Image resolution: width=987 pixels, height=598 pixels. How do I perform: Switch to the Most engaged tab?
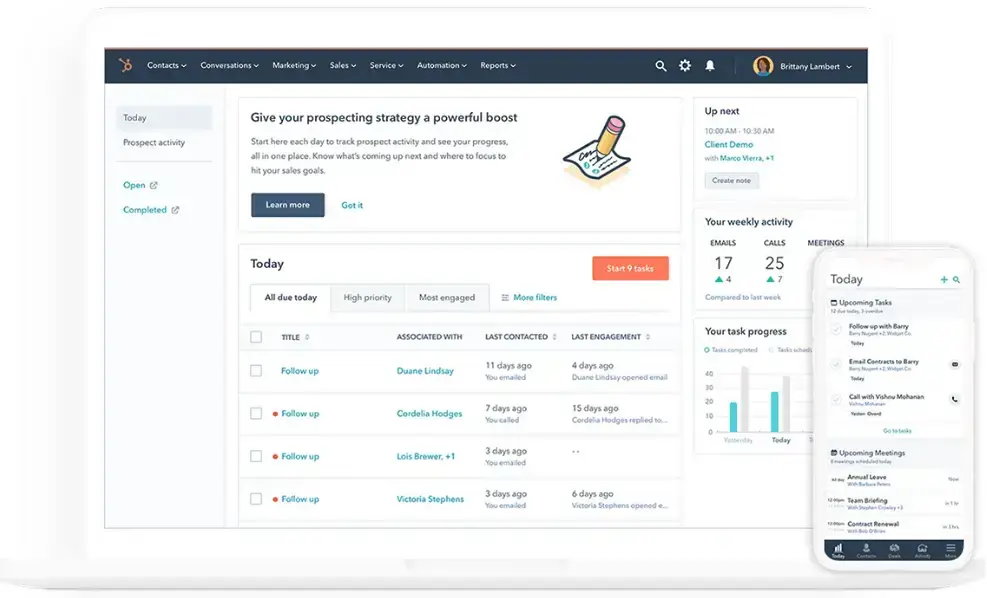(447, 297)
